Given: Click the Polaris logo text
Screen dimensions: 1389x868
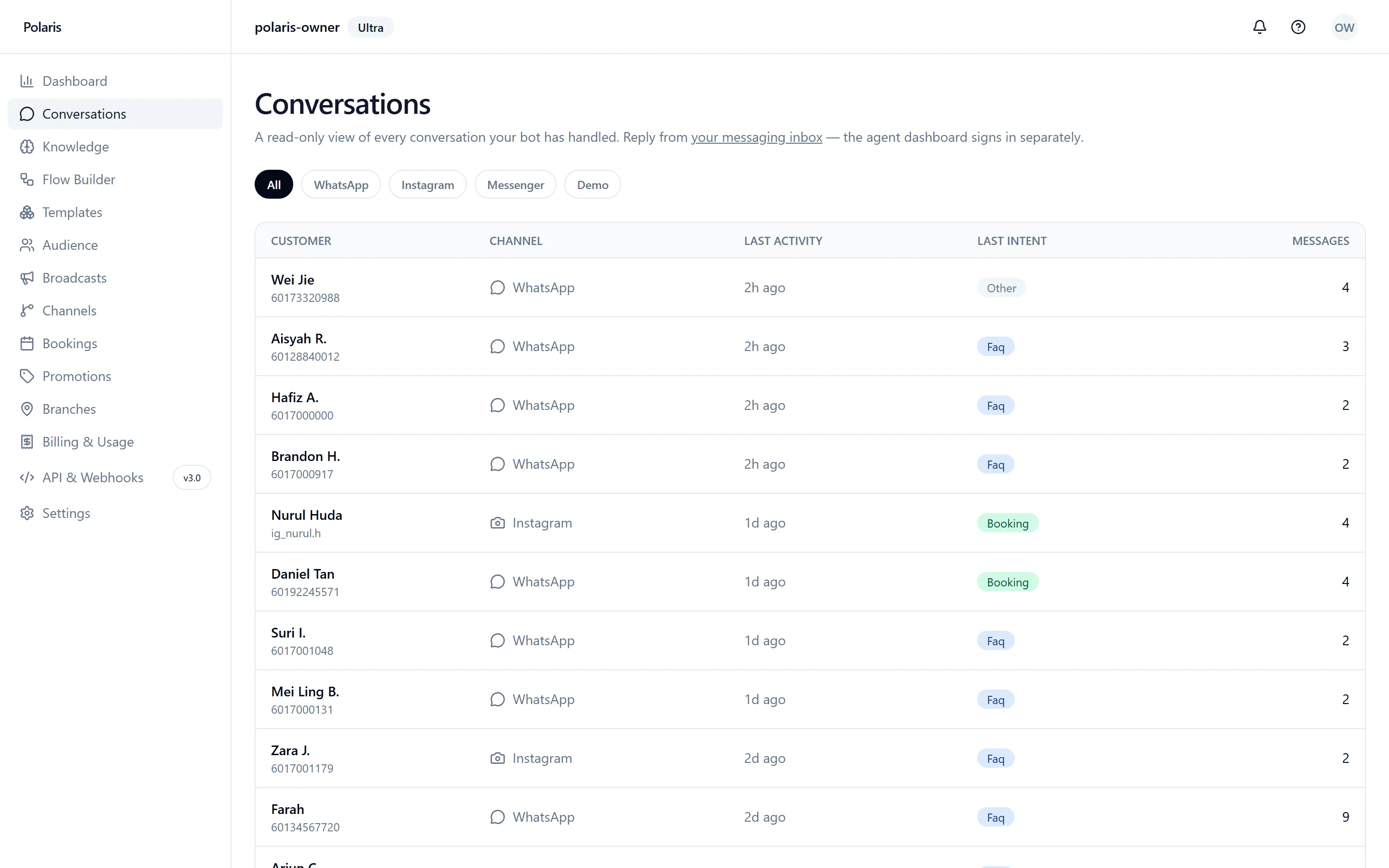Looking at the screenshot, I should click(x=42, y=27).
